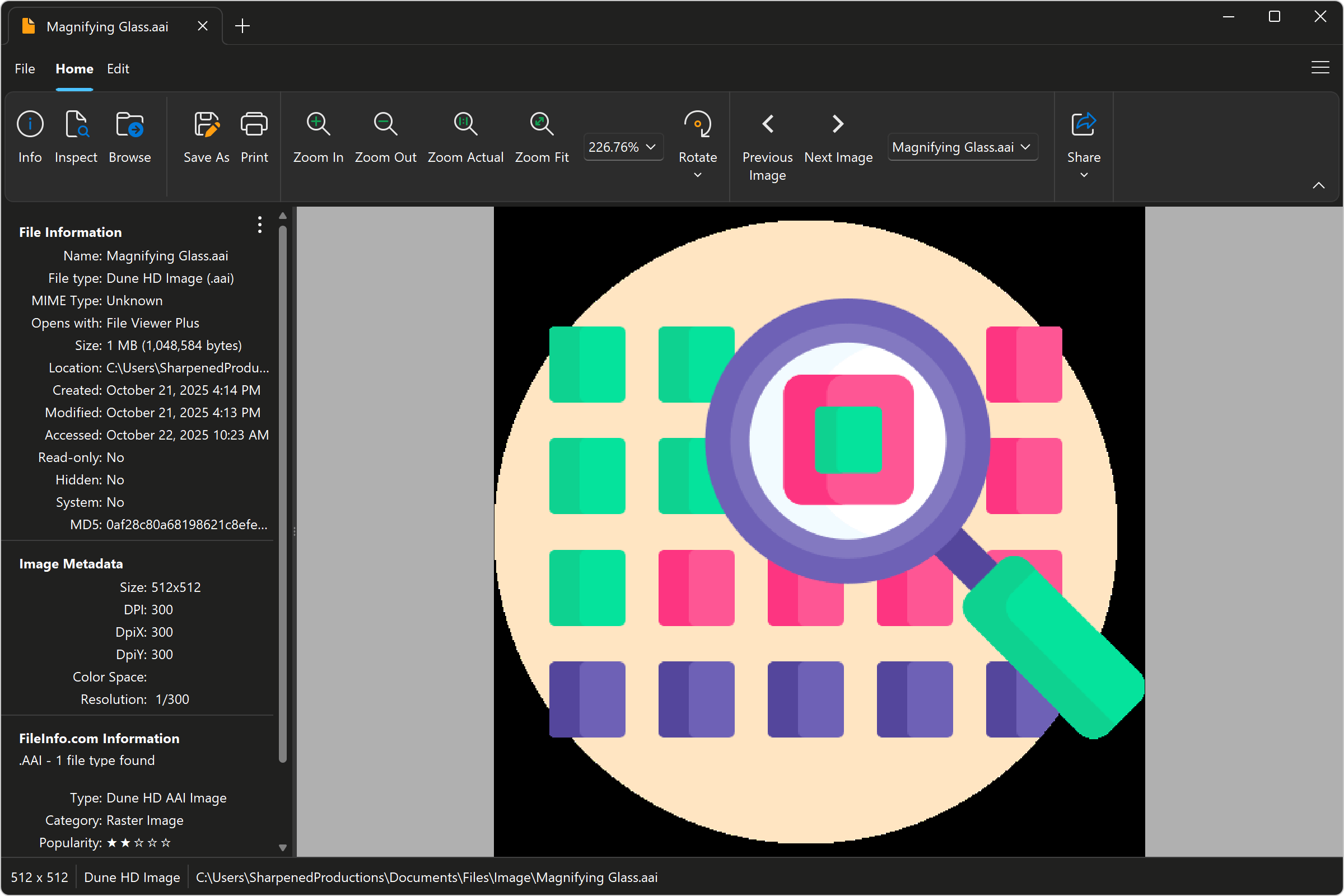Viewport: 1344px width, 896px height.
Task: Switch to the Edit menu
Action: click(x=118, y=68)
